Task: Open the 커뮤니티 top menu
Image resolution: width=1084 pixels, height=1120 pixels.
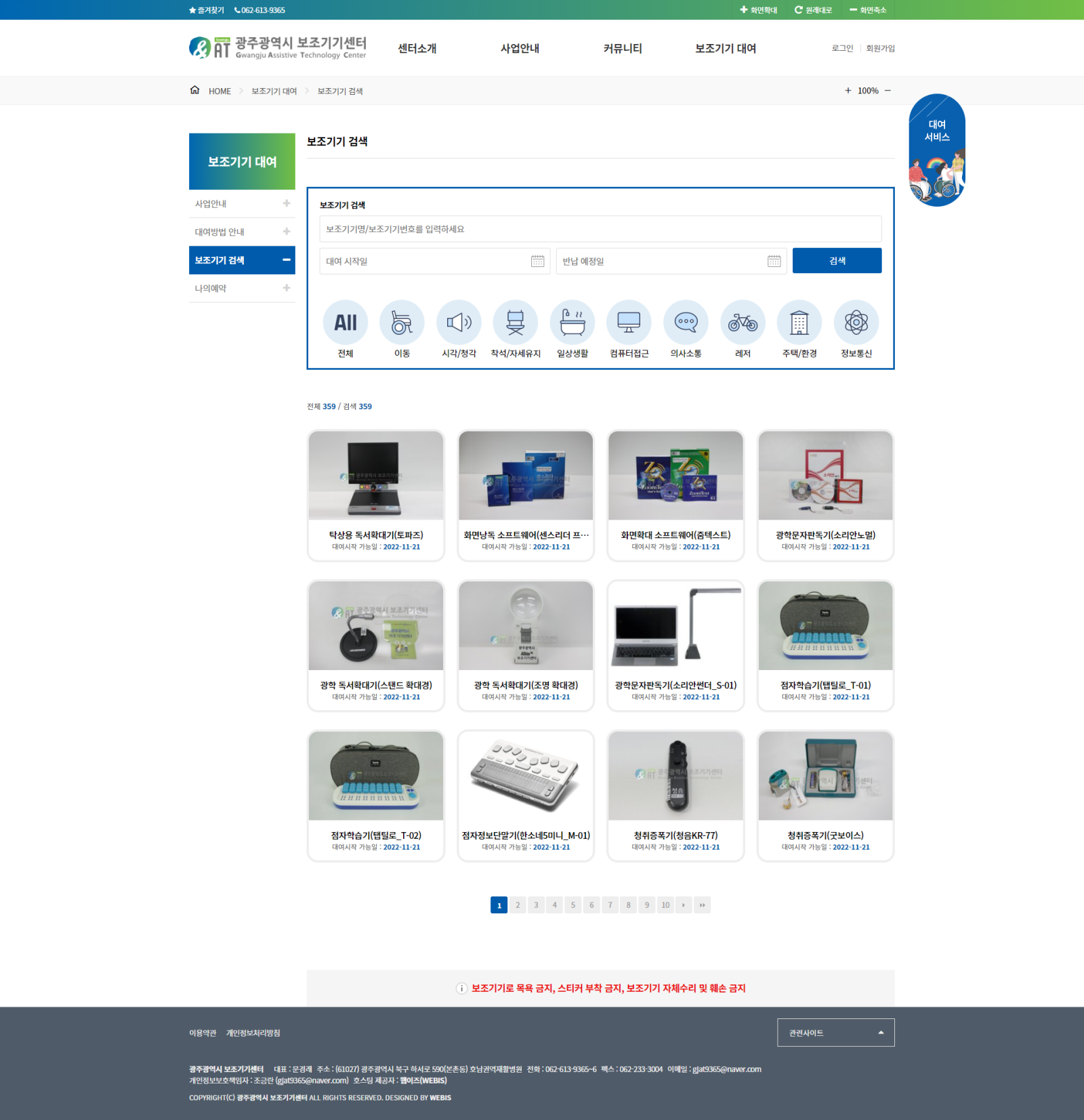Action: point(623,49)
